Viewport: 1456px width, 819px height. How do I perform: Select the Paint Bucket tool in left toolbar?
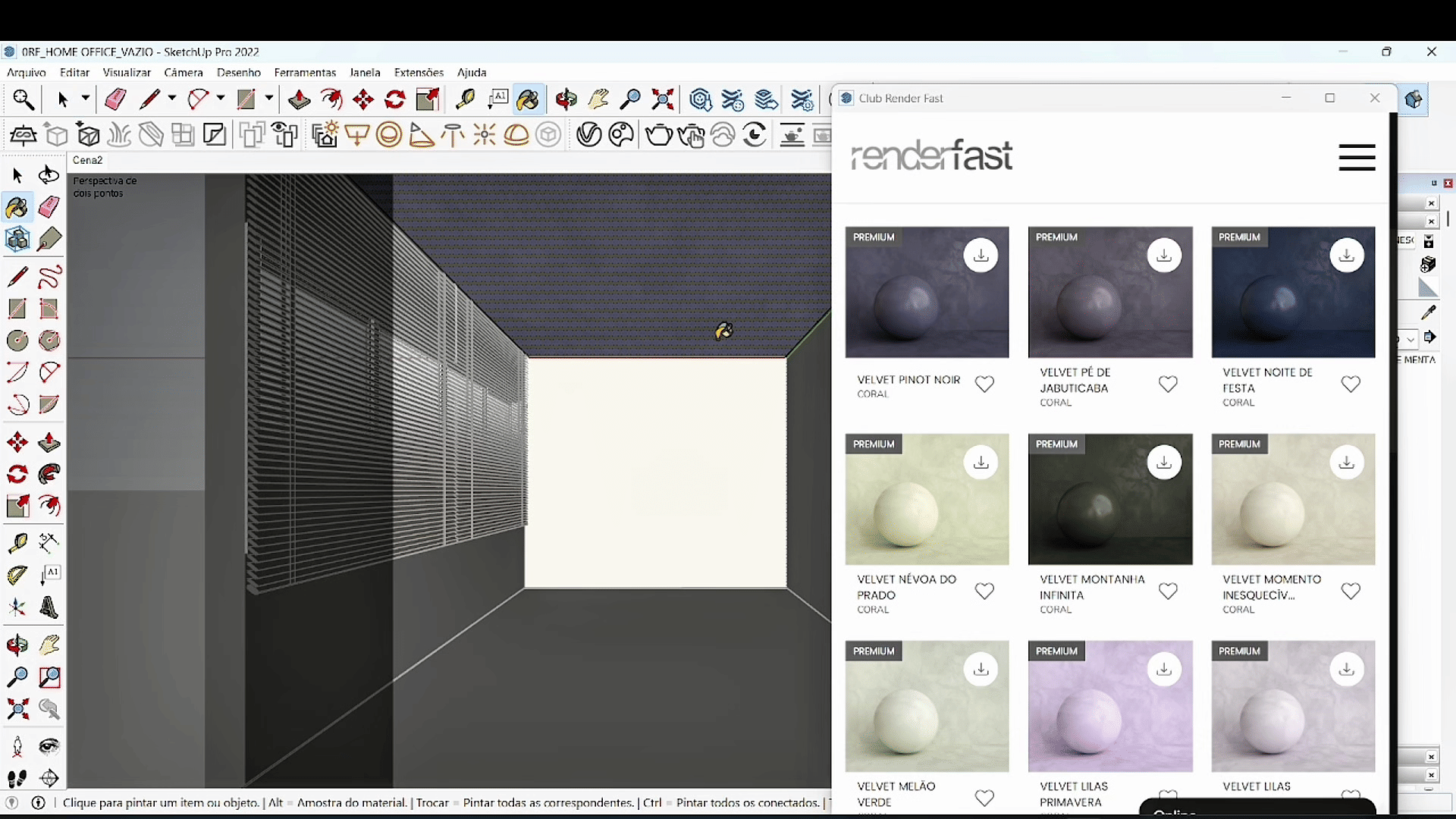(x=17, y=207)
